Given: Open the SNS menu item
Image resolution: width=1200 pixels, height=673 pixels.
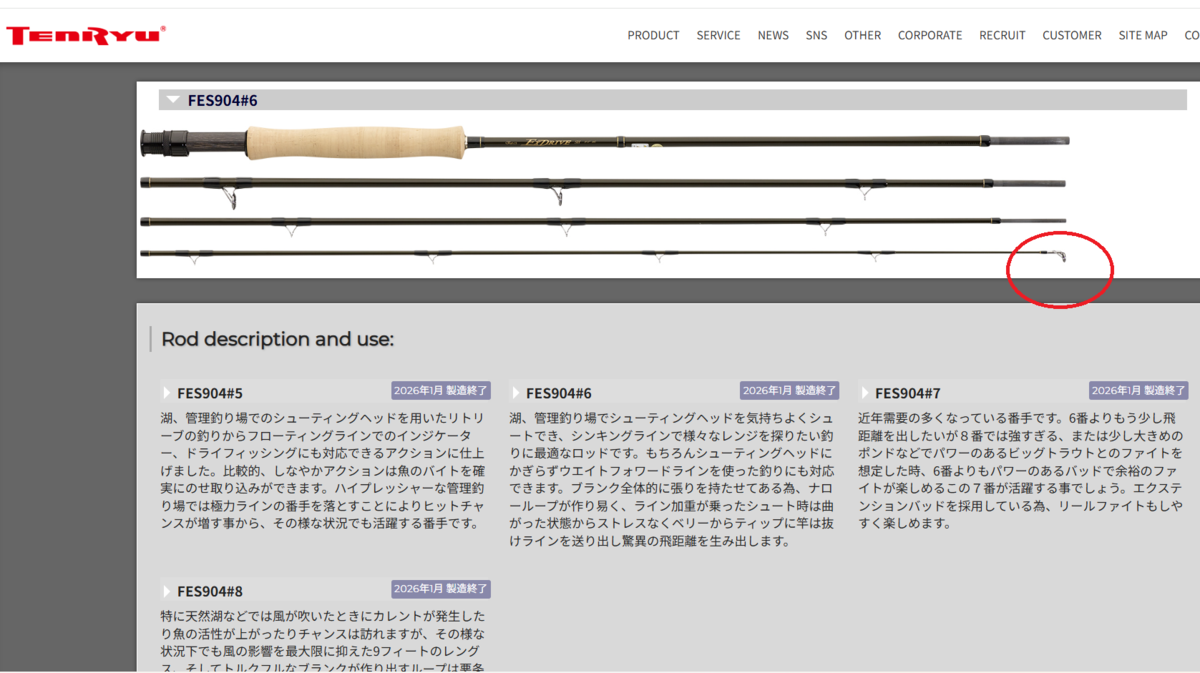Looking at the screenshot, I should pyautogui.click(x=816, y=35).
